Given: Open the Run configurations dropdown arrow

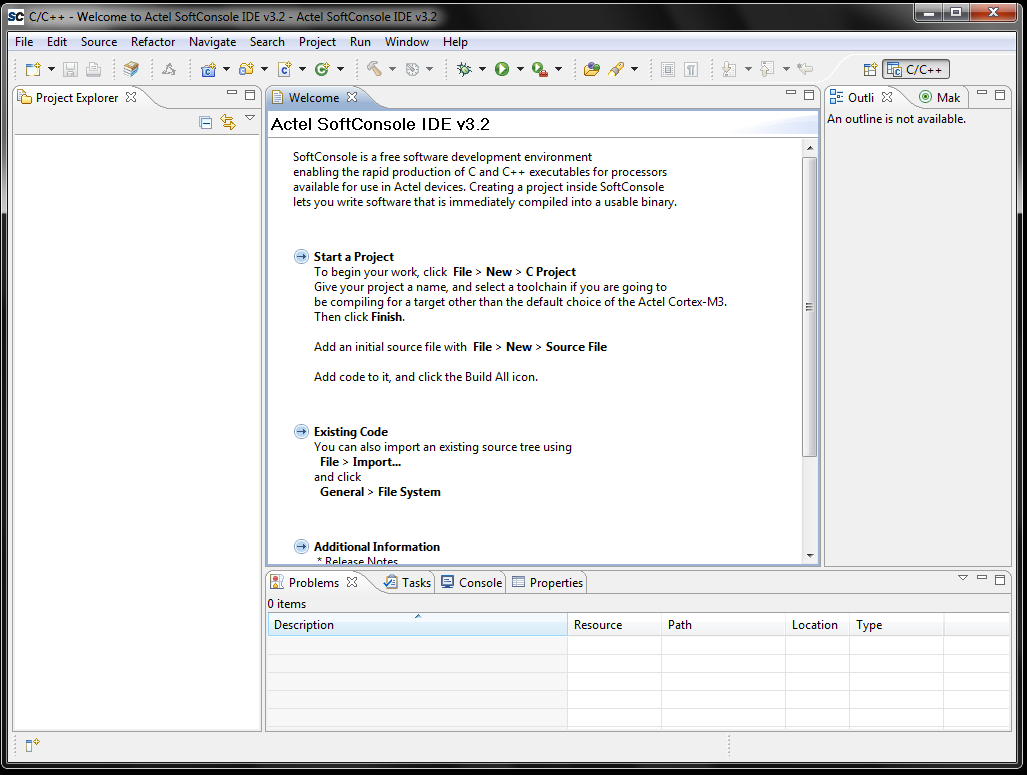Looking at the screenshot, I should click(x=521, y=69).
